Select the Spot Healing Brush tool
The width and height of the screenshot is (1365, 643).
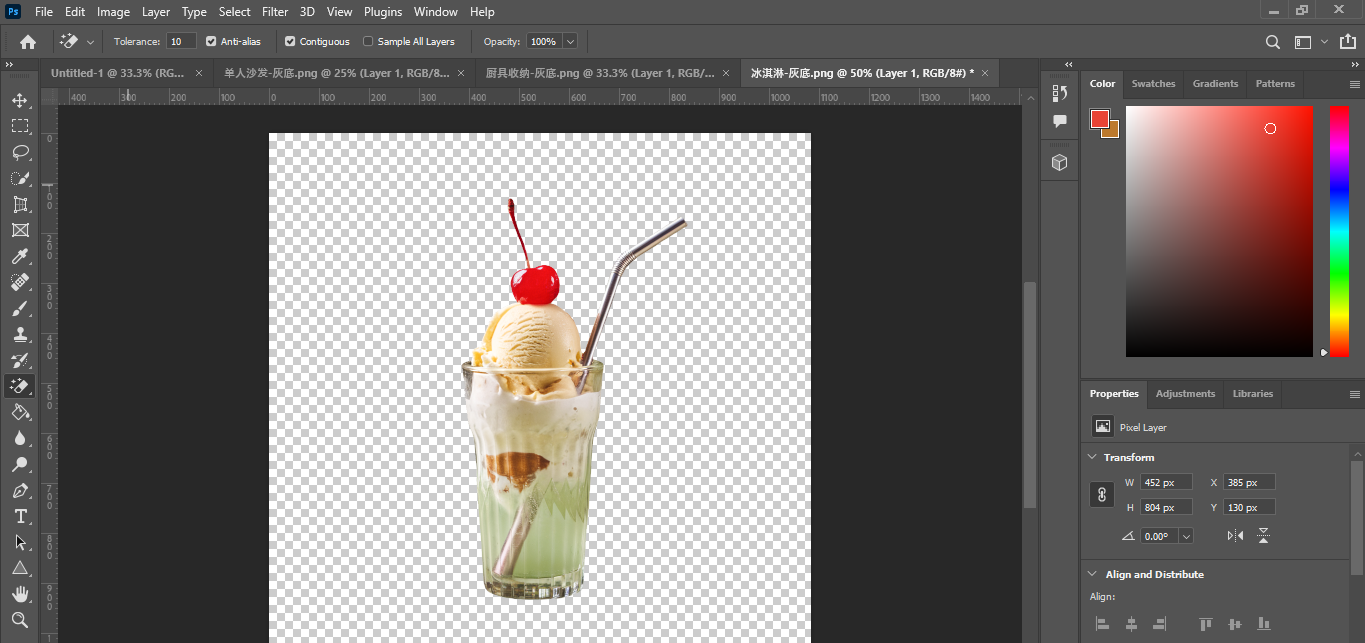20,282
